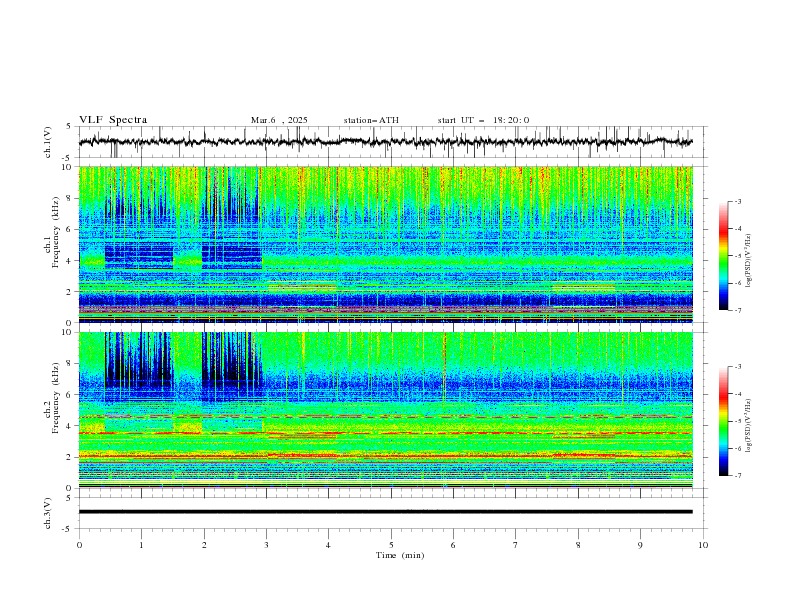Click the "-5" tick on ch.2 color bar

click(738, 421)
